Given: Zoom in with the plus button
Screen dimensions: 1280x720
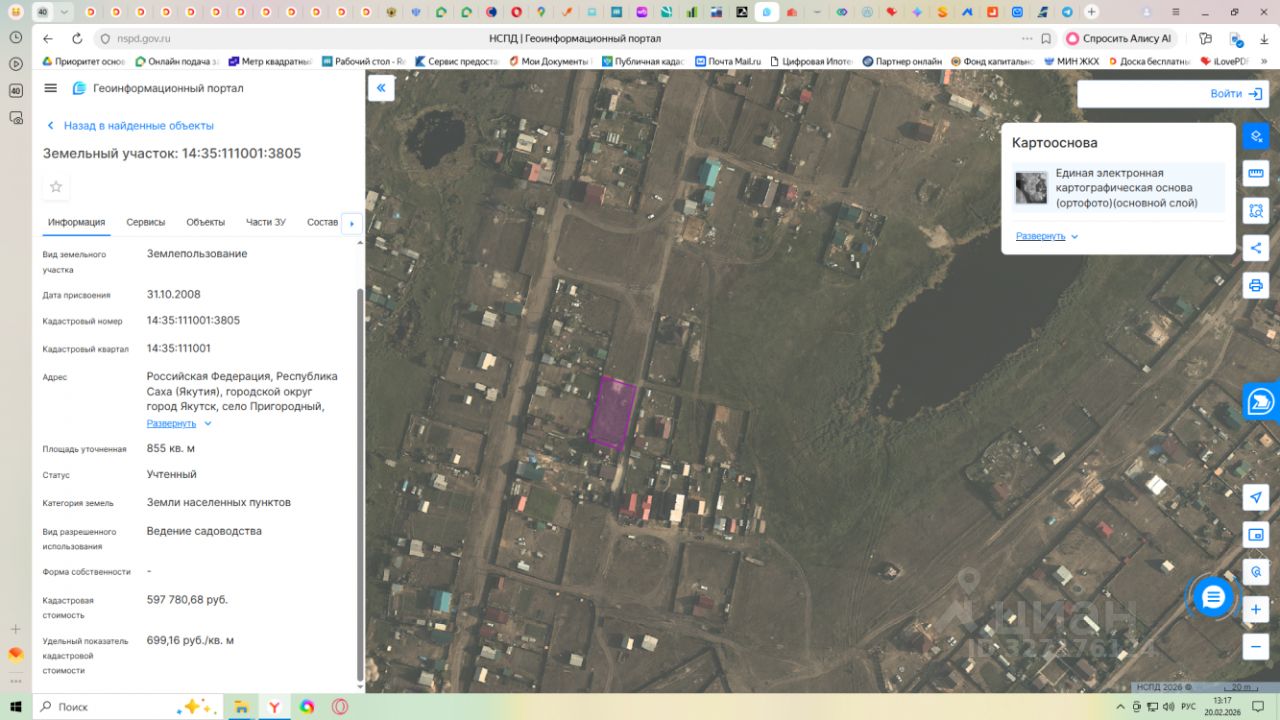Looking at the screenshot, I should (x=1256, y=609).
